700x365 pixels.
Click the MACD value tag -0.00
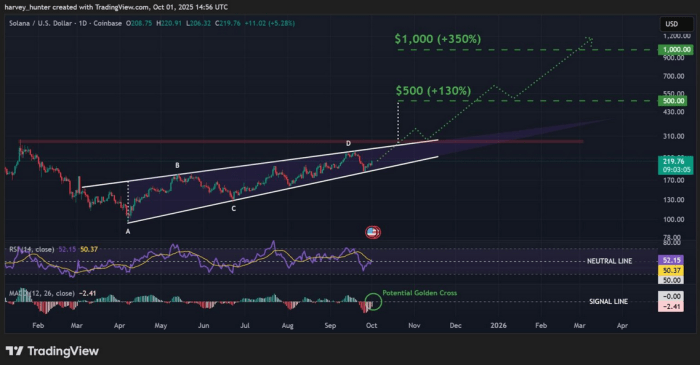click(671, 296)
